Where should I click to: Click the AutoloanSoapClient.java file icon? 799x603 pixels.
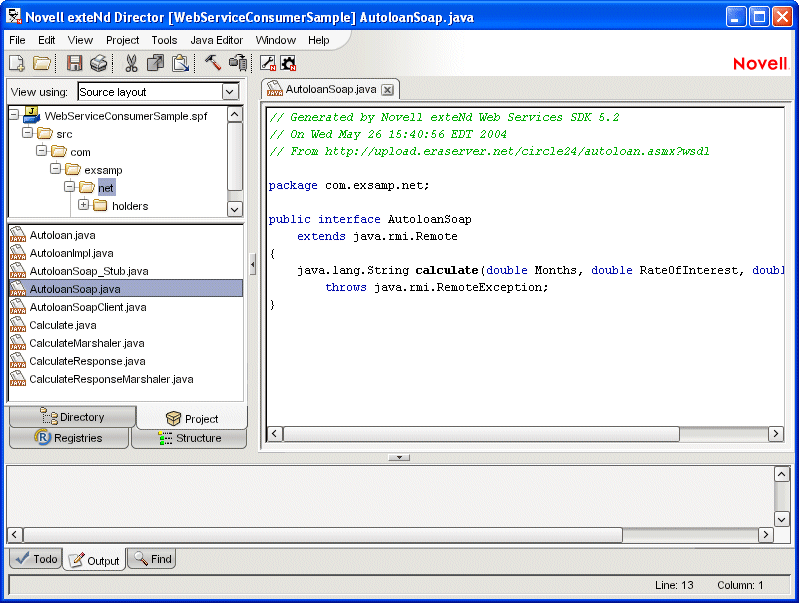click(x=18, y=307)
